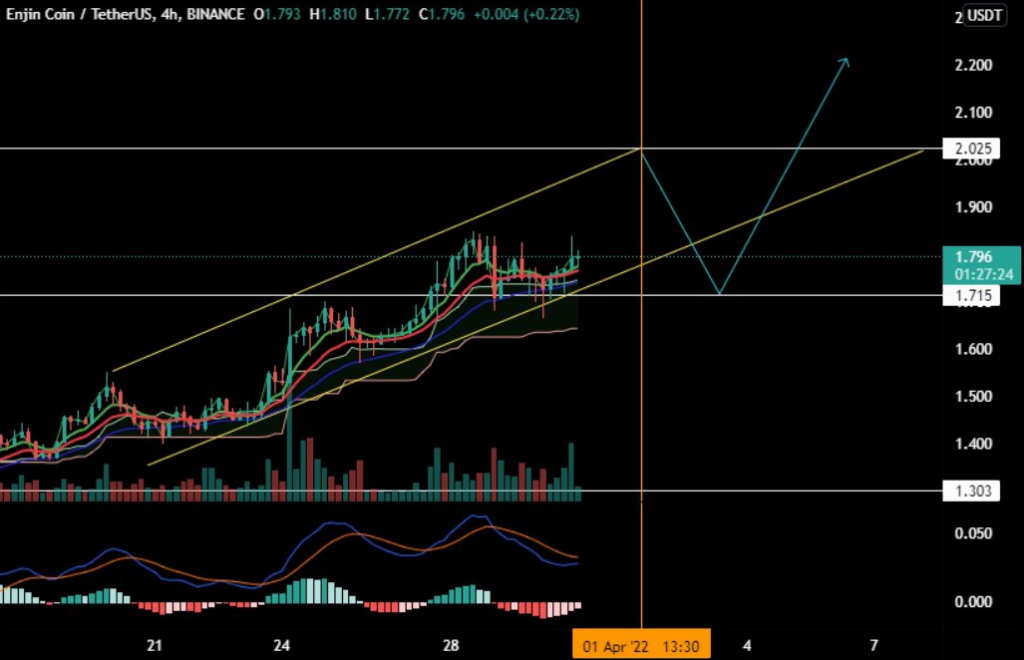Screen dimensions: 1024x660
Task: Click the 0.050 MACD scale value
Action: pyautogui.click(x=973, y=534)
